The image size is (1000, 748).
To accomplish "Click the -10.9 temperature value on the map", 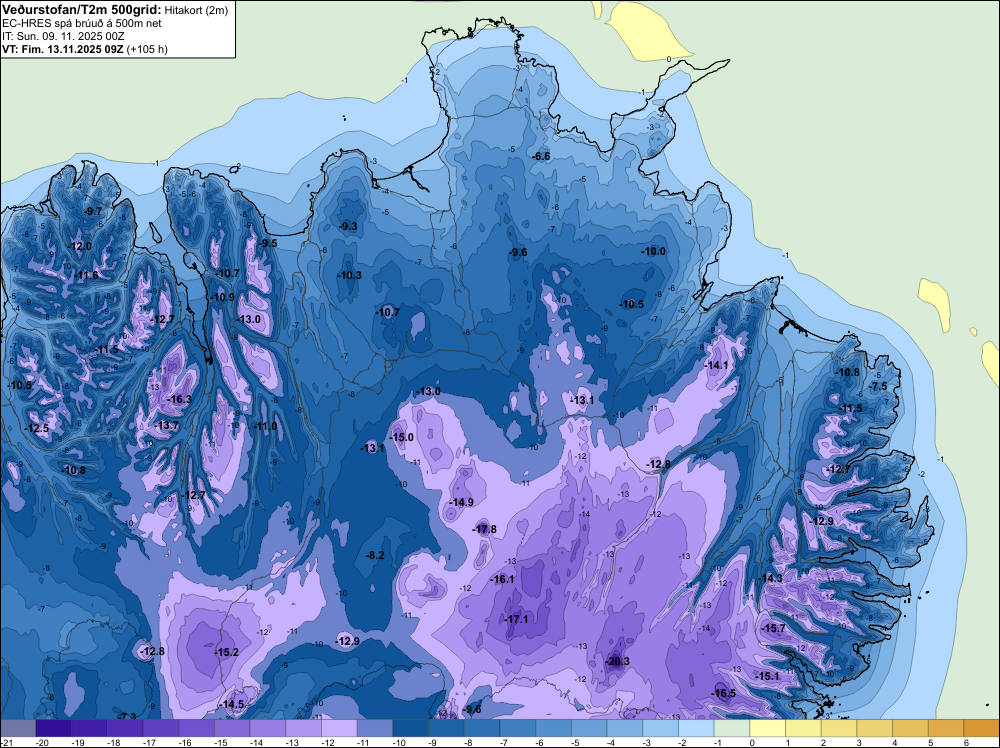I will click(223, 297).
